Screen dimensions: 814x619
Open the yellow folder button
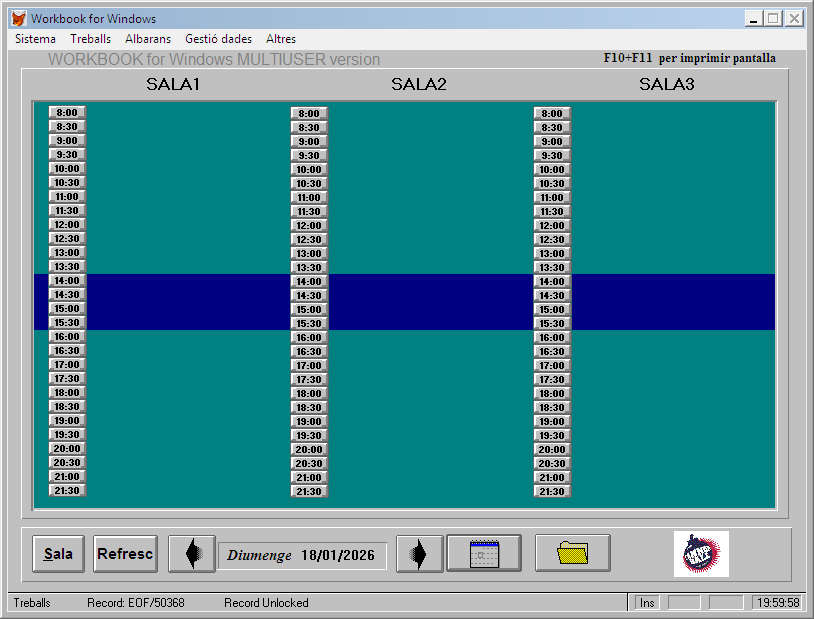point(572,553)
